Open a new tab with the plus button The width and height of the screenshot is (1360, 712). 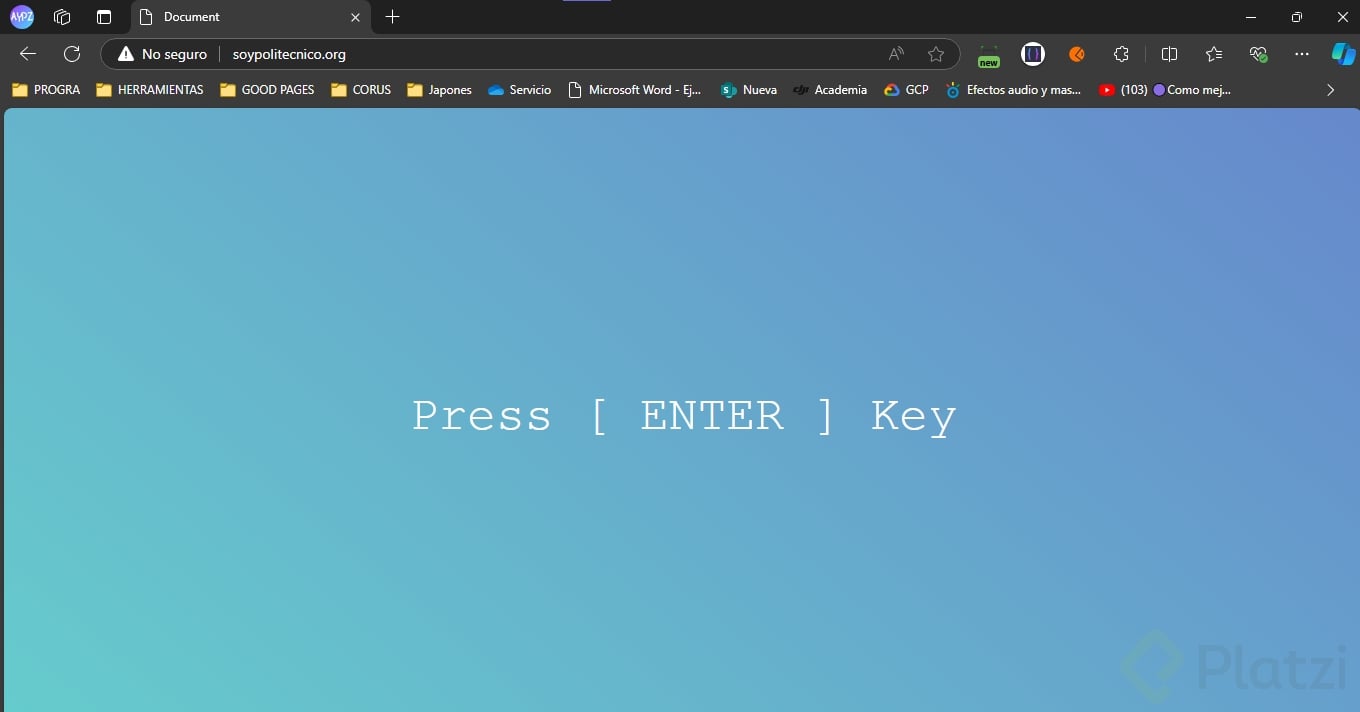pos(392,17)
